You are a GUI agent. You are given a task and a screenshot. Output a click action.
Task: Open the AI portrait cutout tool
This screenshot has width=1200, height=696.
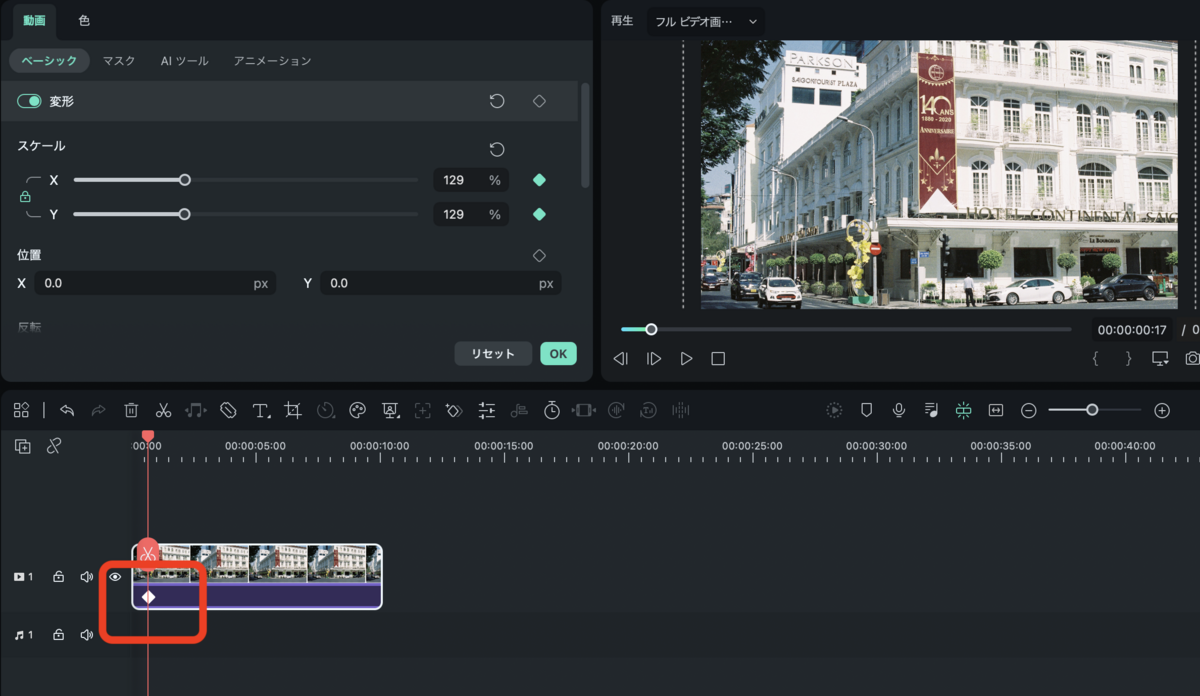click(390, 410)
